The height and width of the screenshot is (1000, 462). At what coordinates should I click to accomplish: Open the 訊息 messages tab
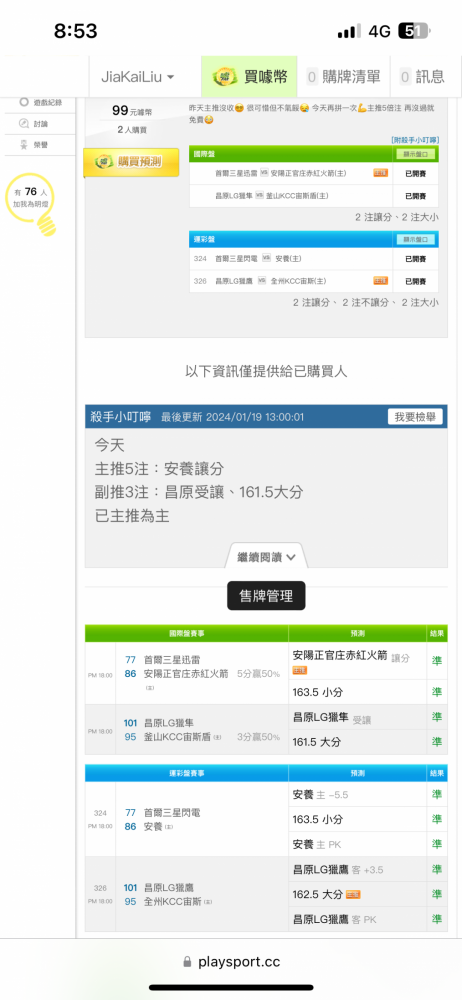(x=422, y=77)
